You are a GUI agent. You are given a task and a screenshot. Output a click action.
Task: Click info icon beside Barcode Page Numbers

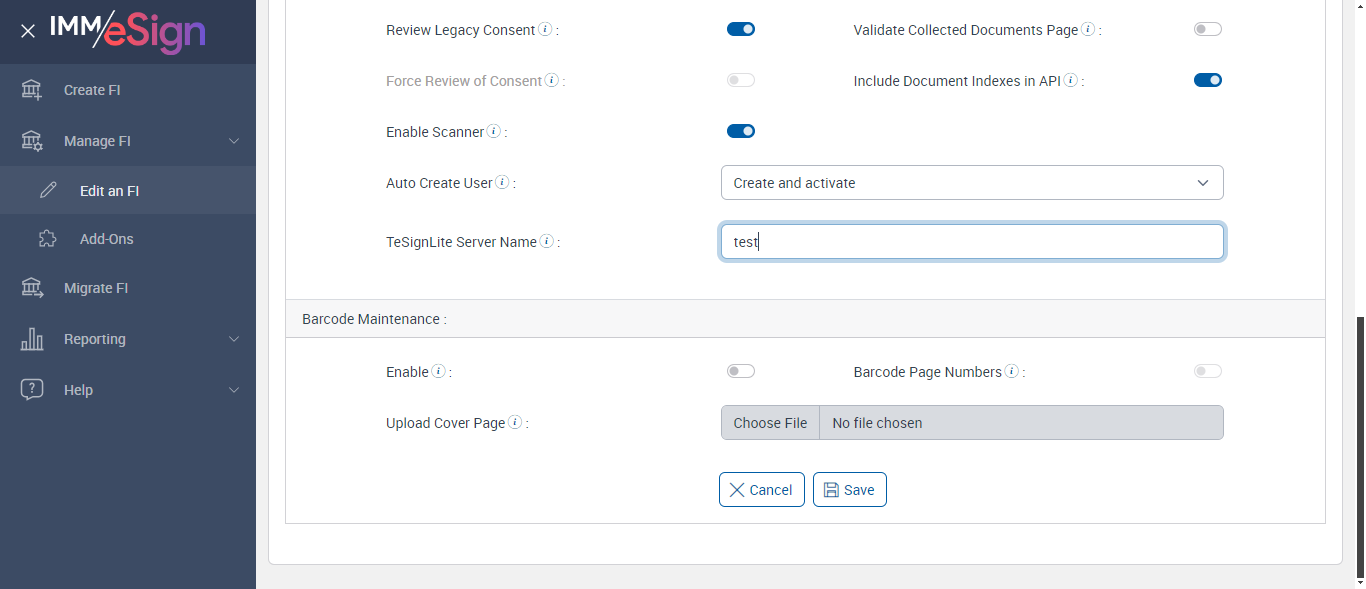point(1012,372)
